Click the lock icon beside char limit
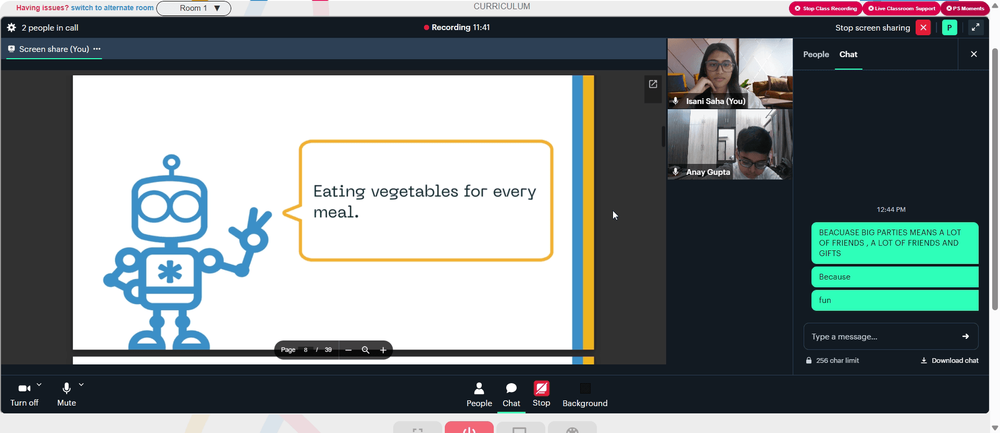1000x433 pixels. [x=809, y=360]
